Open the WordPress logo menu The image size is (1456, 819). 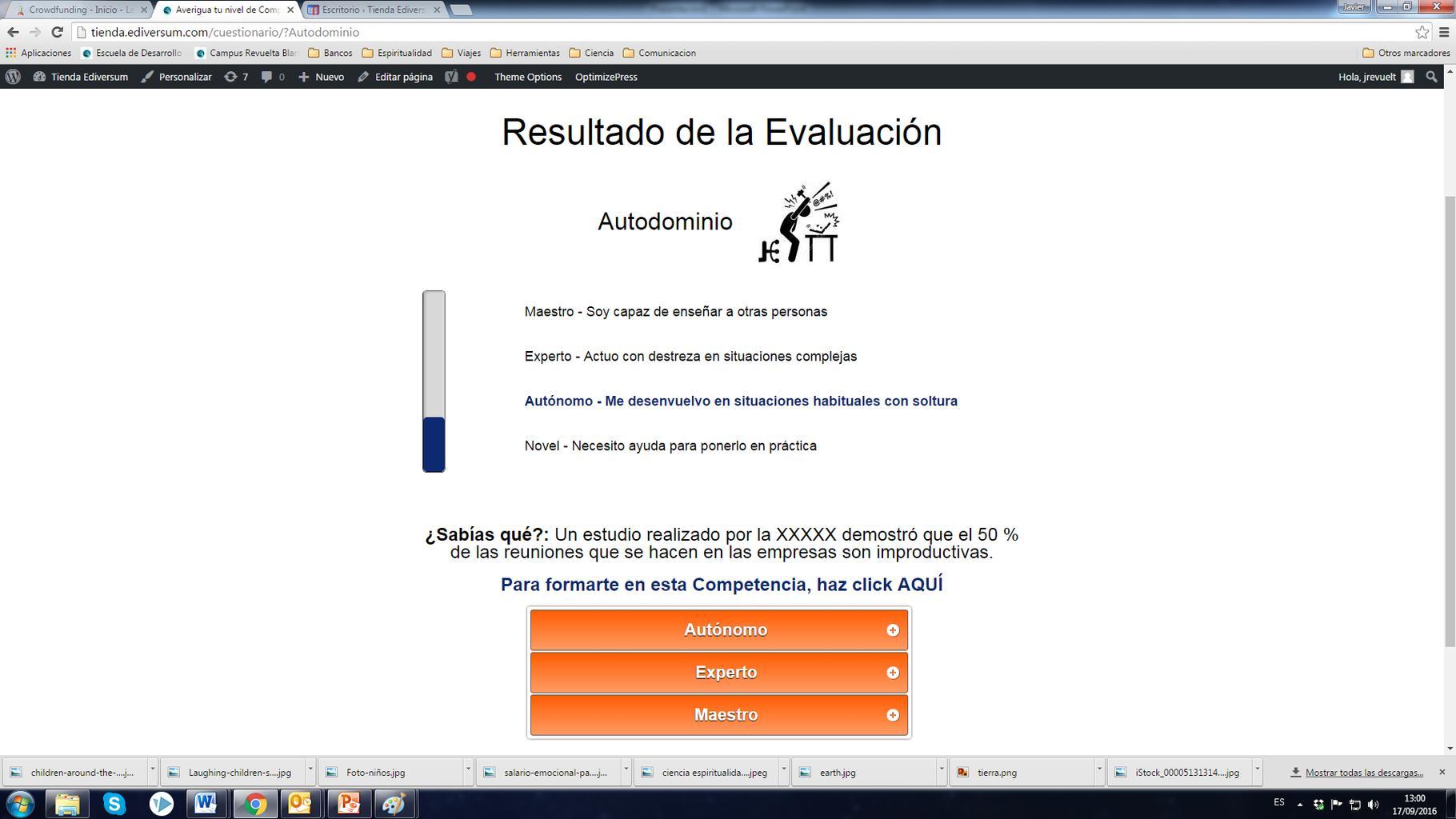coord(14,77)
